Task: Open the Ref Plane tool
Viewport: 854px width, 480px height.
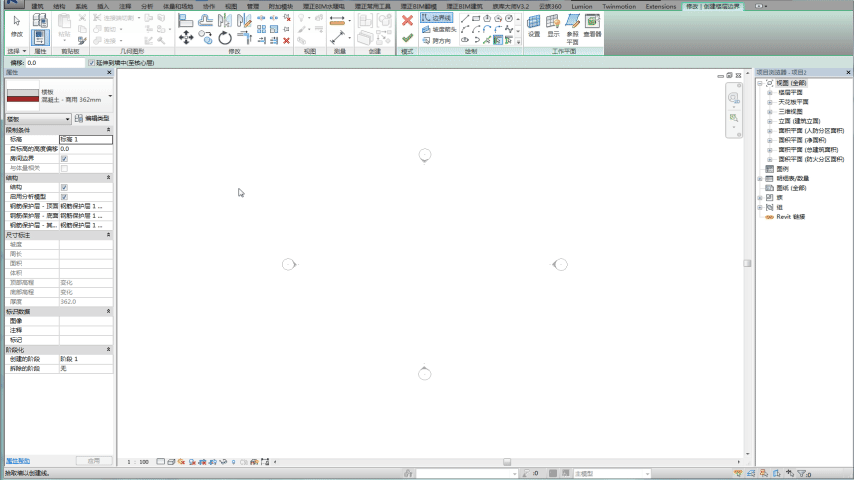Action: click(x=572, y=29)
